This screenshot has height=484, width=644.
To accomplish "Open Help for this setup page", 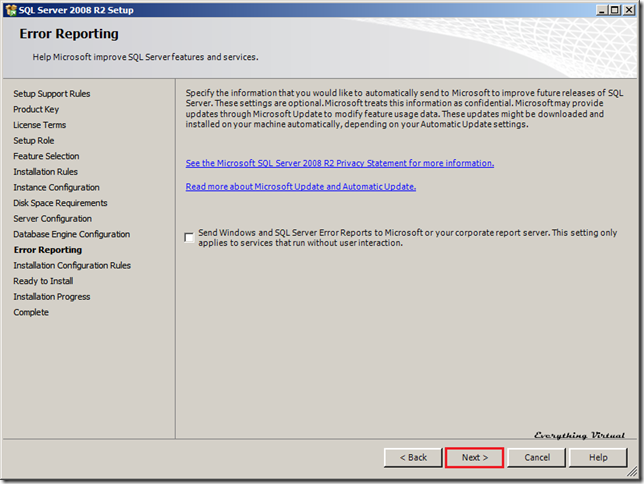I will (598, 457).
